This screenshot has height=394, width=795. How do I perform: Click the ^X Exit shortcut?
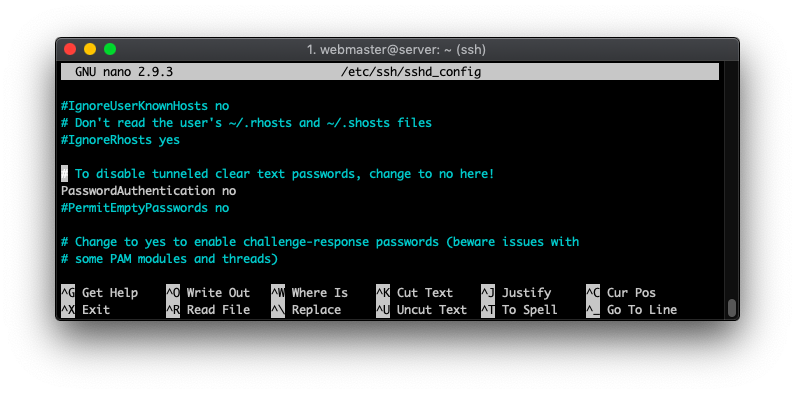85,310
